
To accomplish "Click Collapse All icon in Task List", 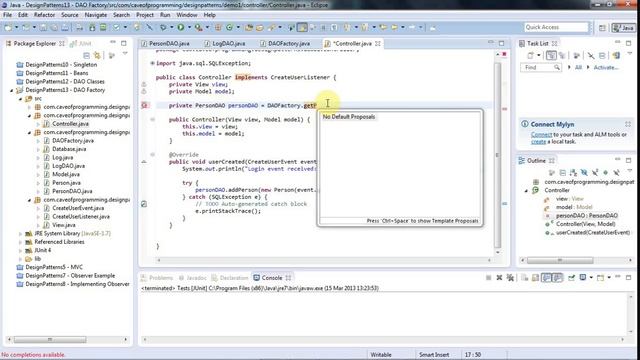I will click(602, 56).
